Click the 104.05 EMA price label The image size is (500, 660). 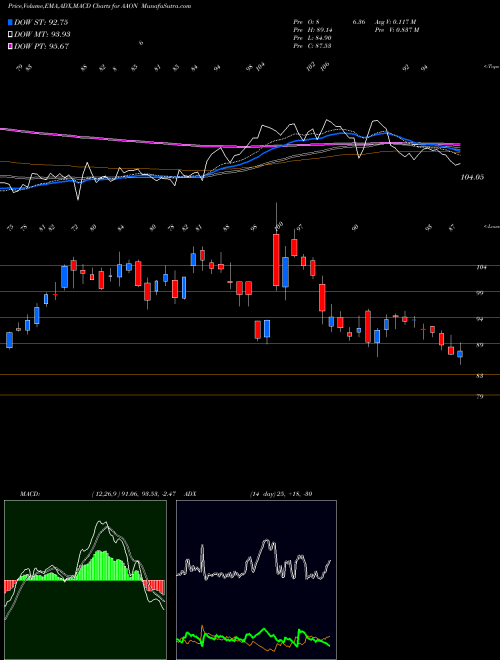point(472,177)
